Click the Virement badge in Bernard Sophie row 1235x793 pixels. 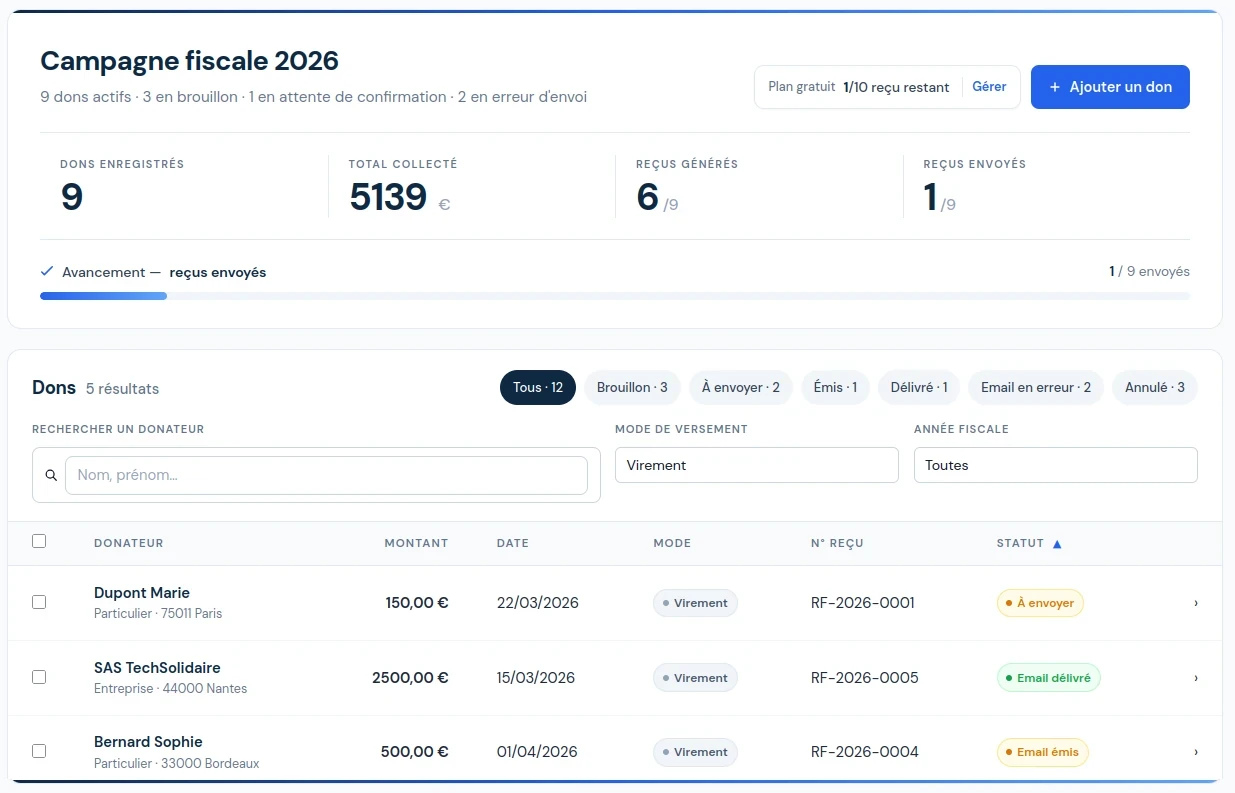(695, 752)
